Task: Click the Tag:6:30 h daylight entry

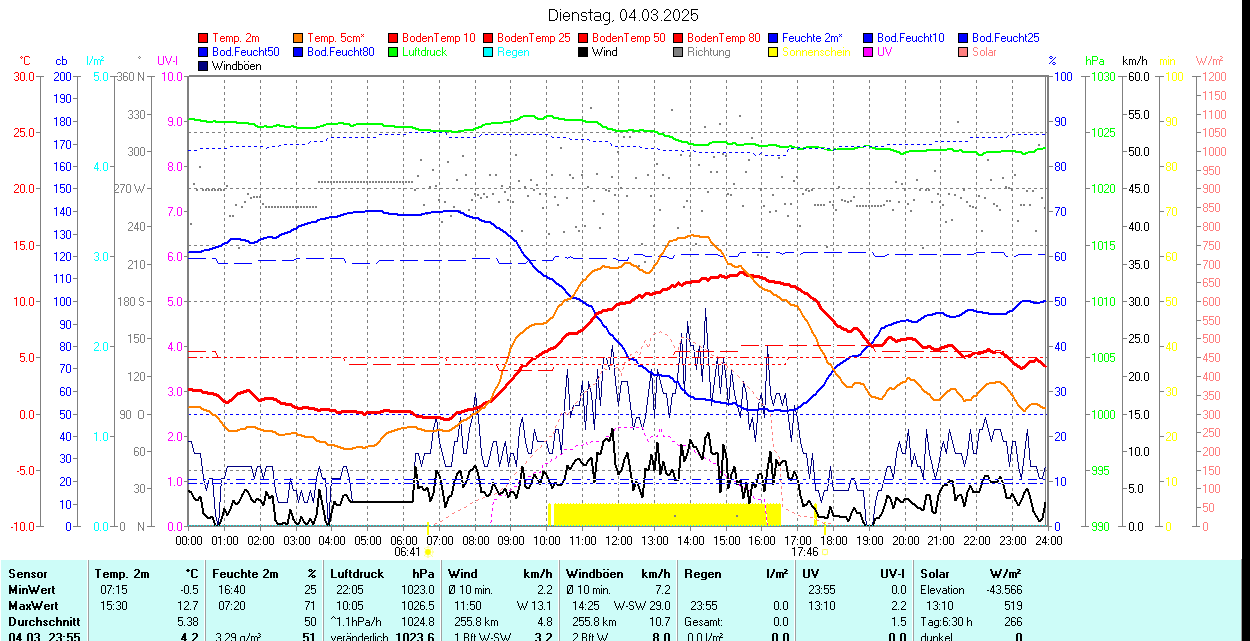Action: click(x=946, y=621)
